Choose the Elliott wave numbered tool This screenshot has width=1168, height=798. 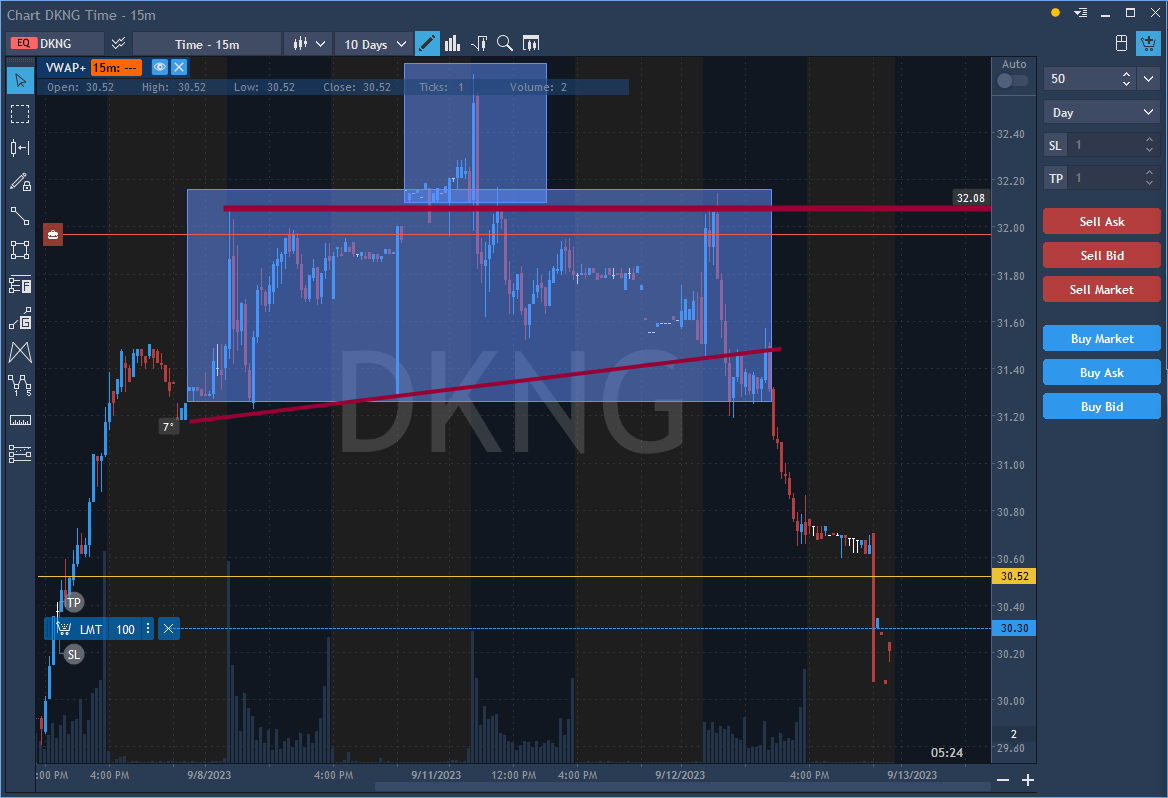[20, 385]
